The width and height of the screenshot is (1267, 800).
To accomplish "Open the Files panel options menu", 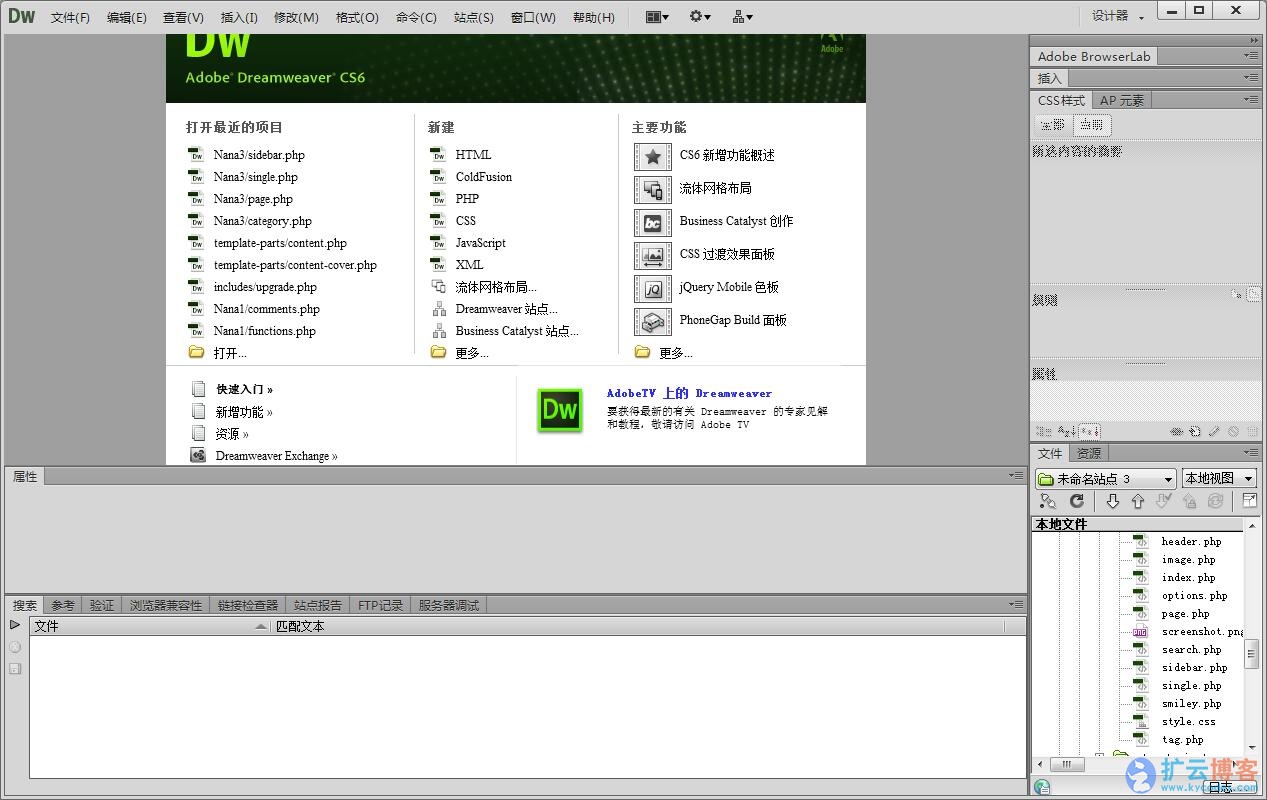I will (1252, 453).
